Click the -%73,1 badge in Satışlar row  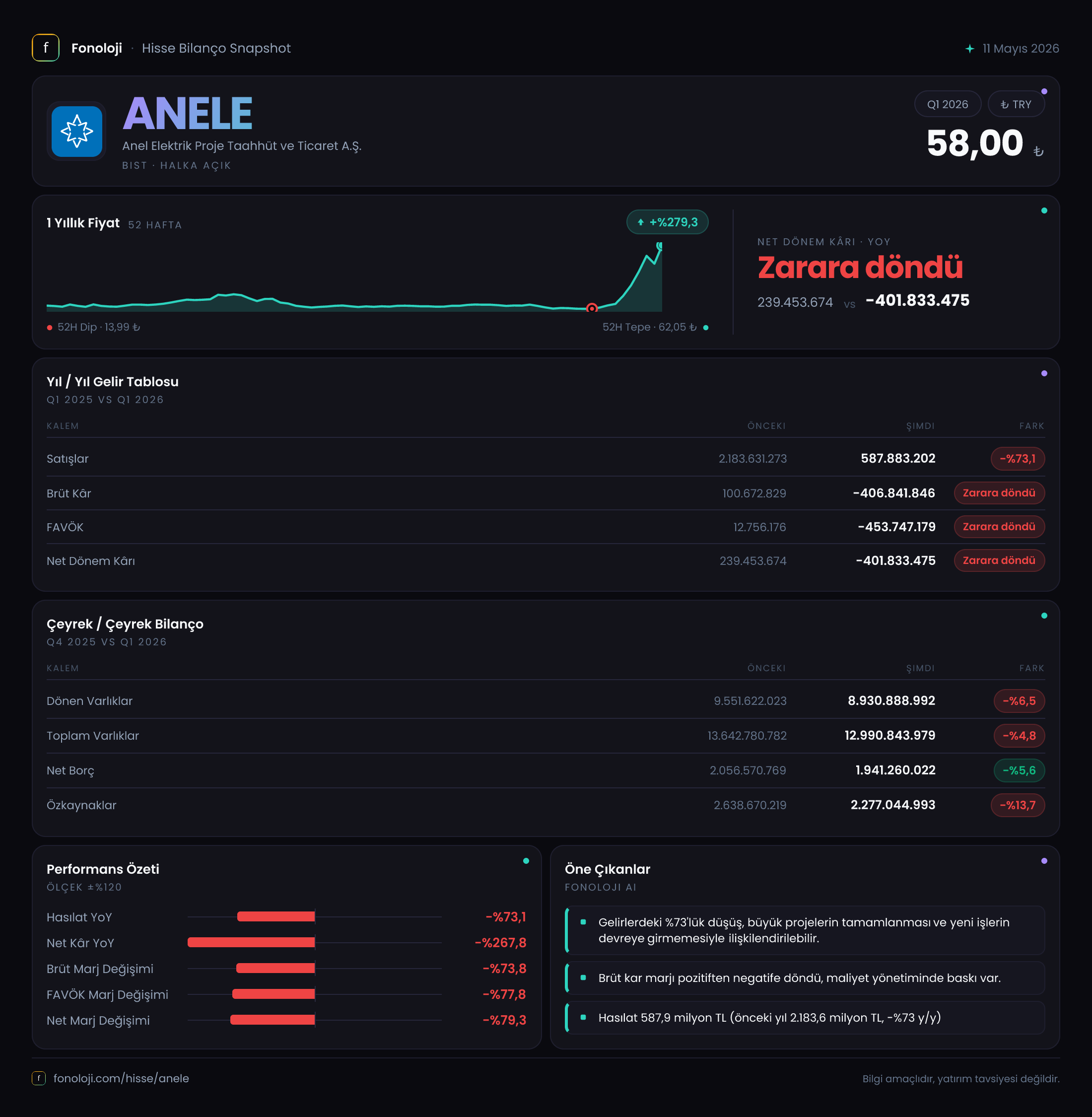(1018, 458)
